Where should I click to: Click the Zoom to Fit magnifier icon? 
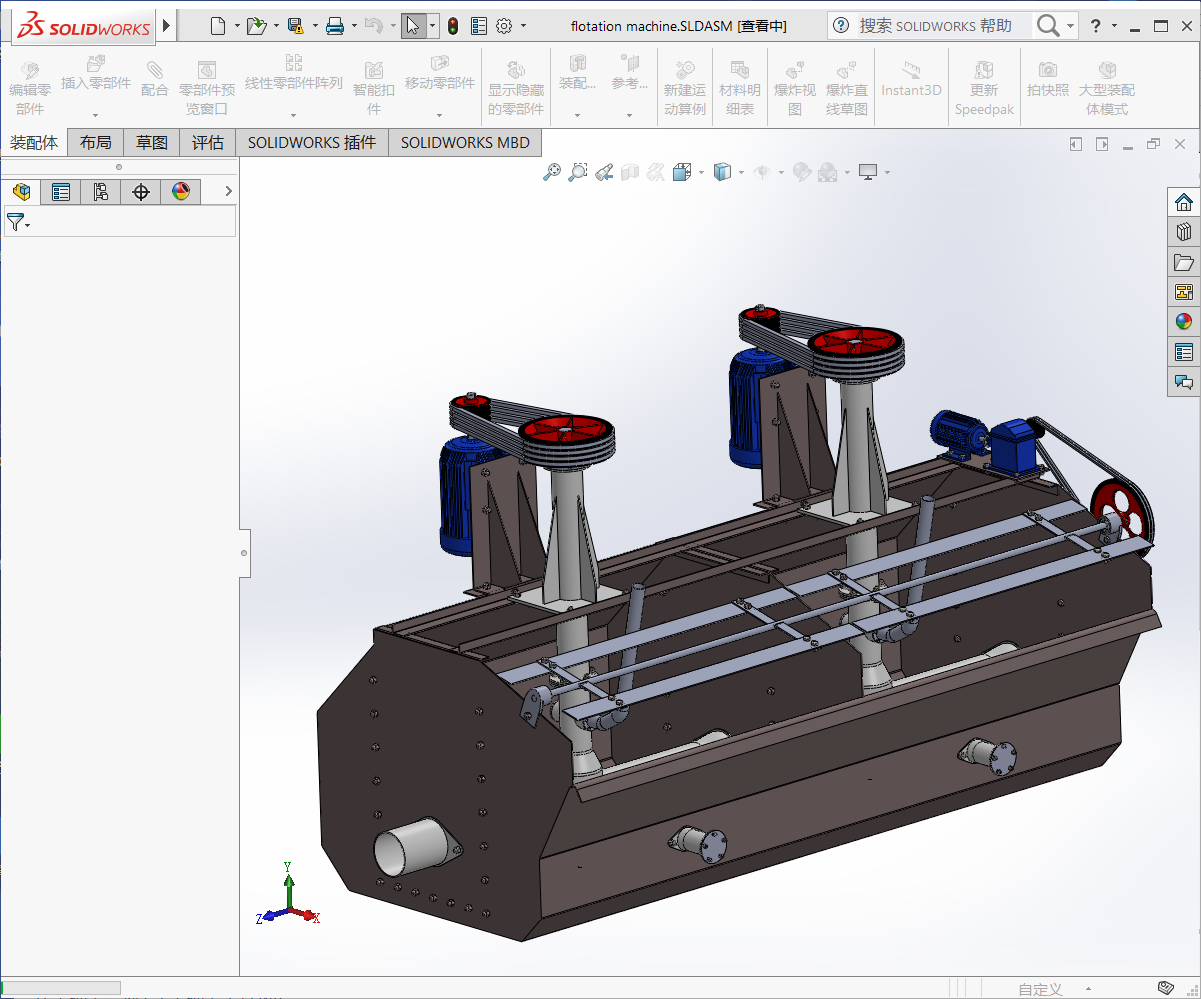551,172
